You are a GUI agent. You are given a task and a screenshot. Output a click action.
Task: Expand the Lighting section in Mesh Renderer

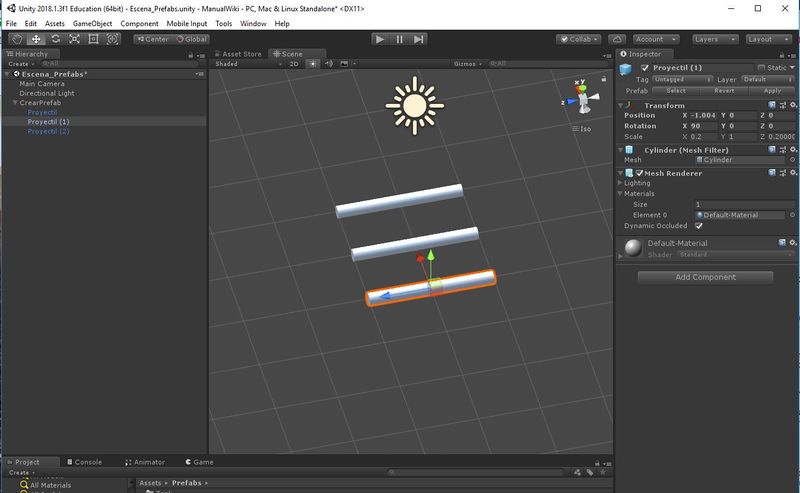(x=620, y=183)
